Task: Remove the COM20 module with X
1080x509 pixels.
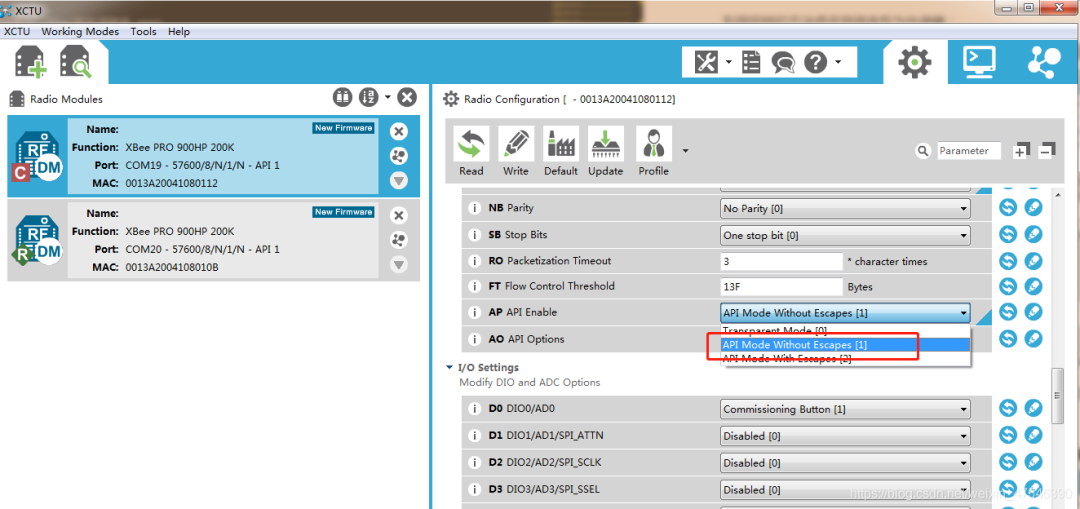Action: [399, 216]
